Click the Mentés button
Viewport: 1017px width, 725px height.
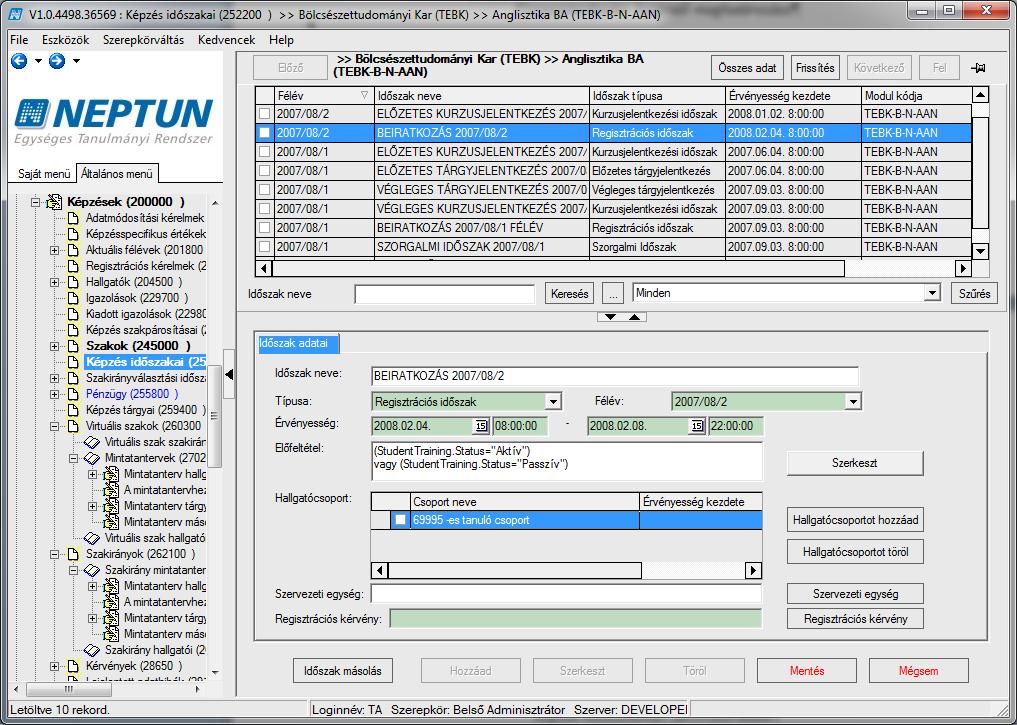[x=807, y=671]
